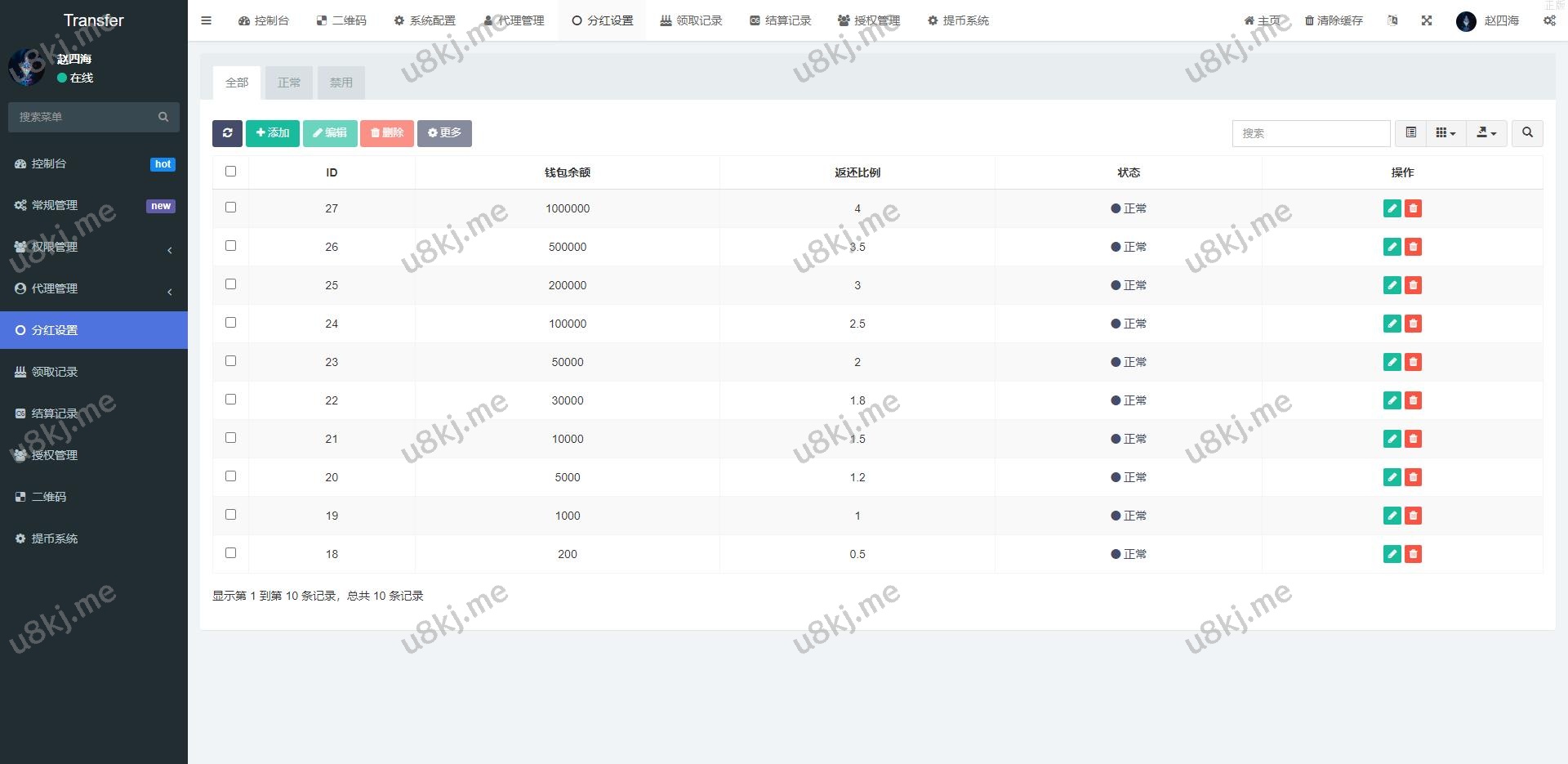
Task: Open the columns visibility dropdown
Action: click(x=1445, y=133)
